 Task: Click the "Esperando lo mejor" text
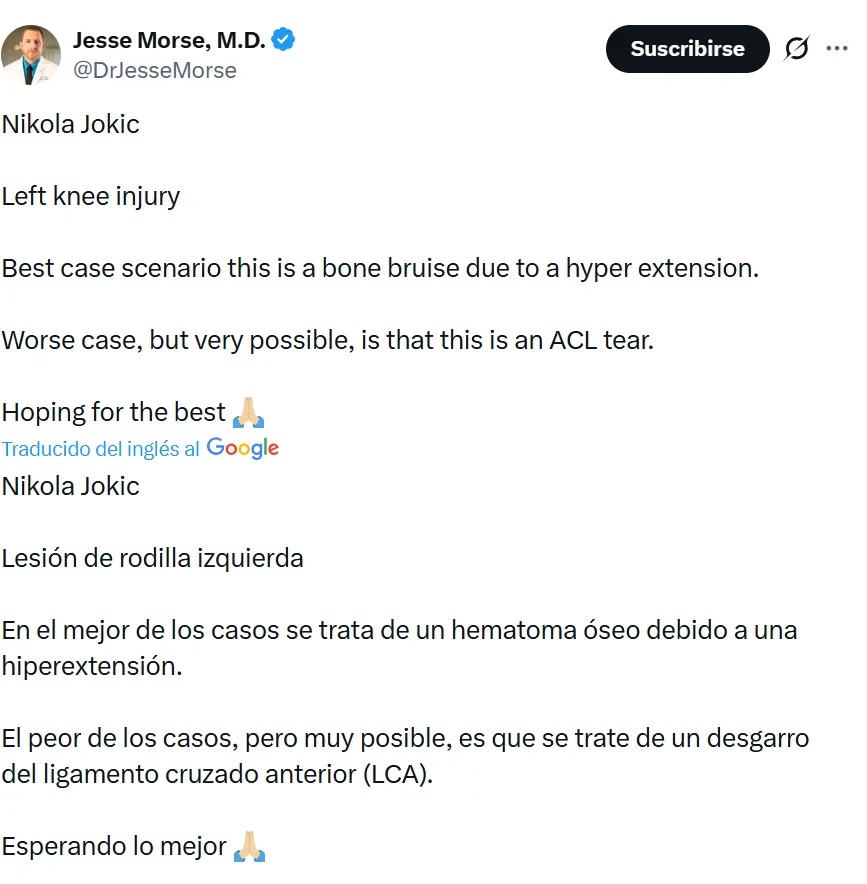pyautogui.click(x=114, y=846)
